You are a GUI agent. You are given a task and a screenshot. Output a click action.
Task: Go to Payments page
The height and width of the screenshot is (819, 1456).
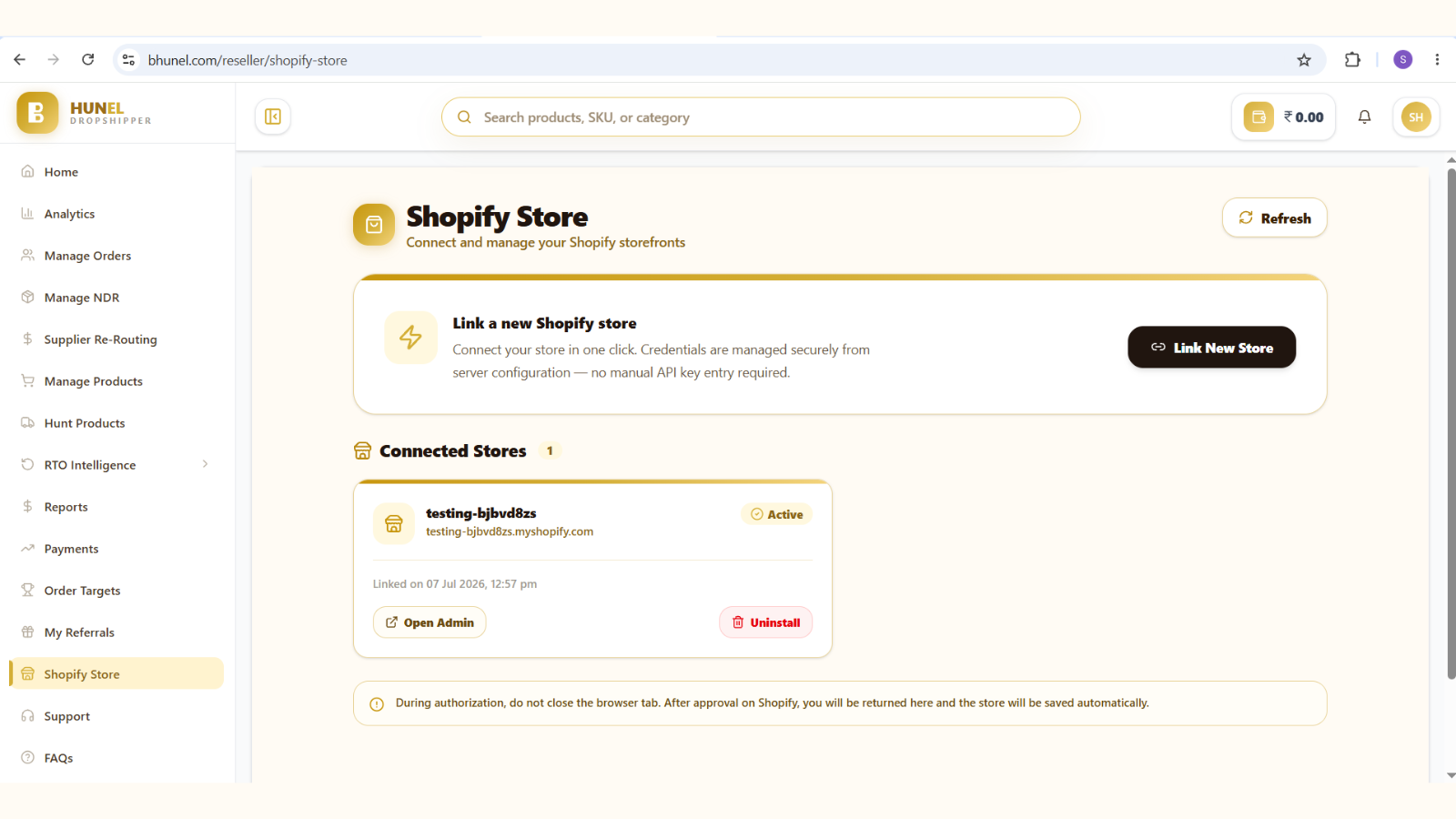tap(116, 549)
